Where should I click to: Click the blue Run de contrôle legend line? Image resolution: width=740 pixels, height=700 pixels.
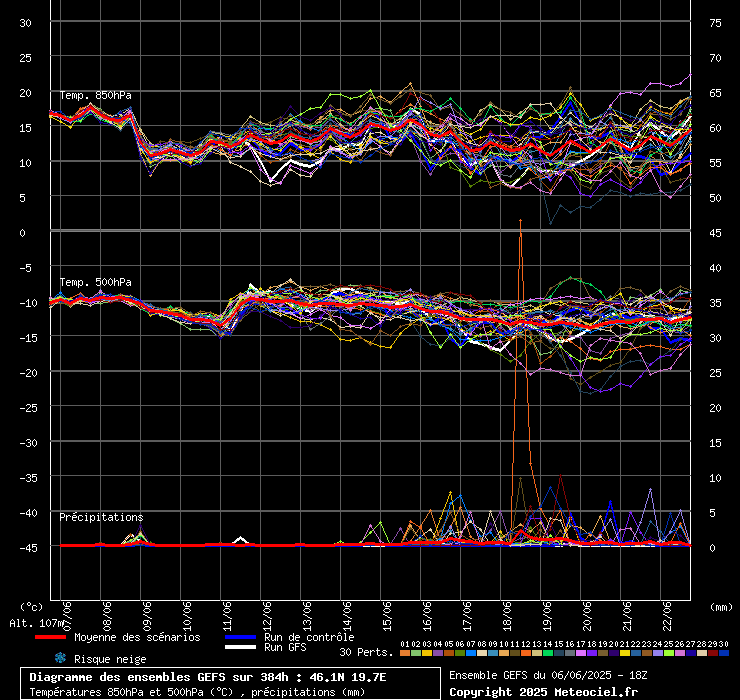241,637
